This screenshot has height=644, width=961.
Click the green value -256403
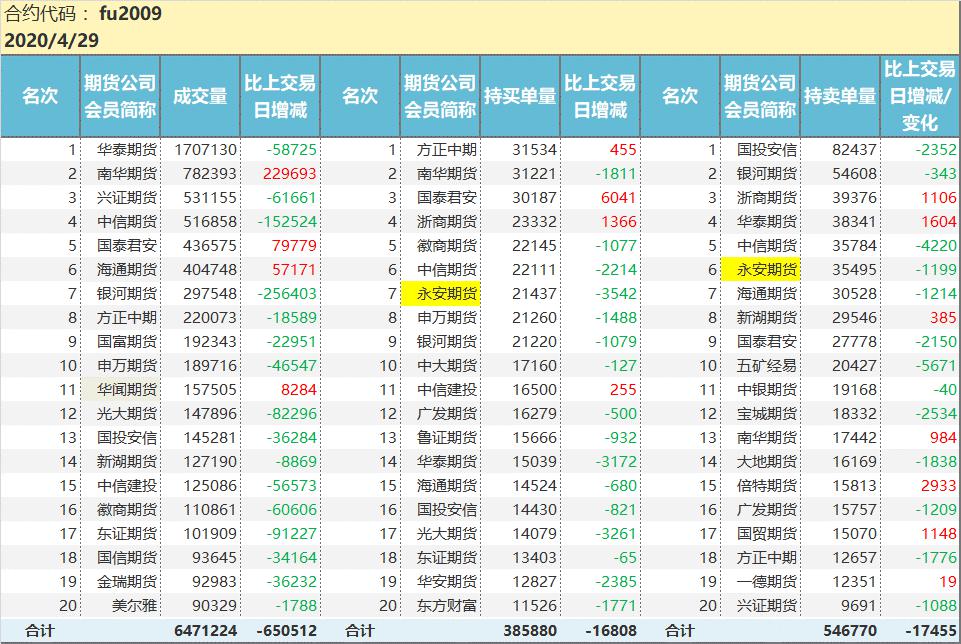(284, 294)
